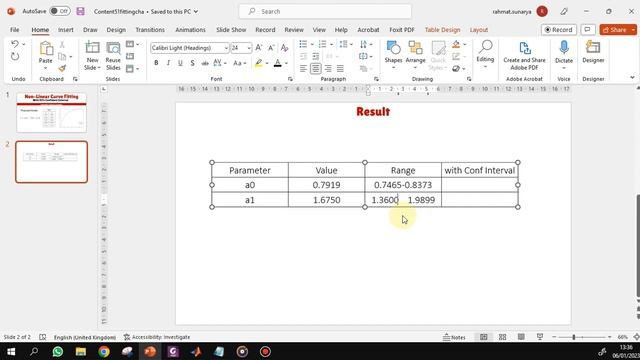The image size is (640, 360).
Task: Switch to the Design tab
Action: [116, 30]
